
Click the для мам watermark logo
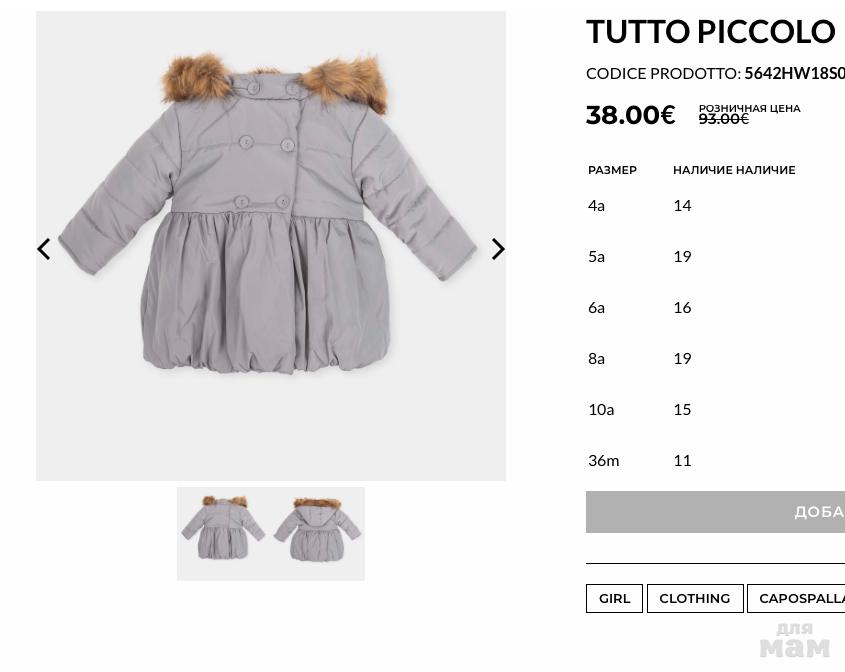[794, 640]
